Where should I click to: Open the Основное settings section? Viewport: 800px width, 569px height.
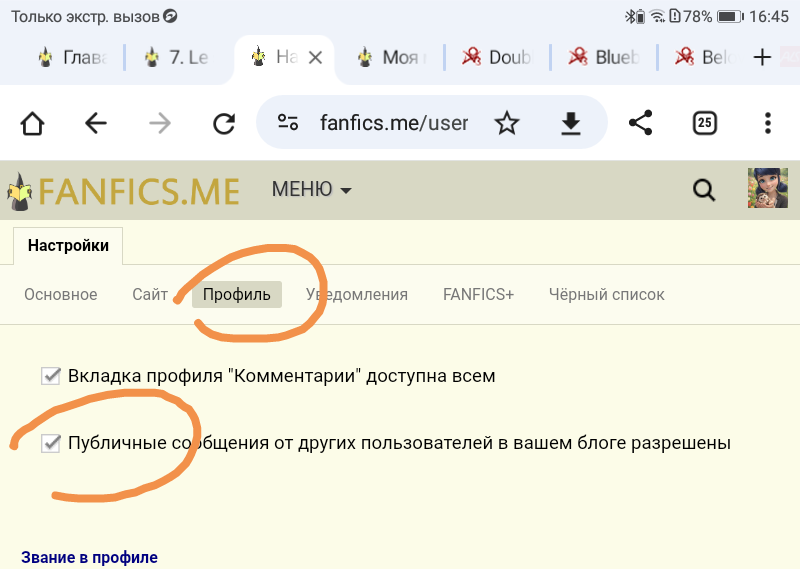(60, 294)
